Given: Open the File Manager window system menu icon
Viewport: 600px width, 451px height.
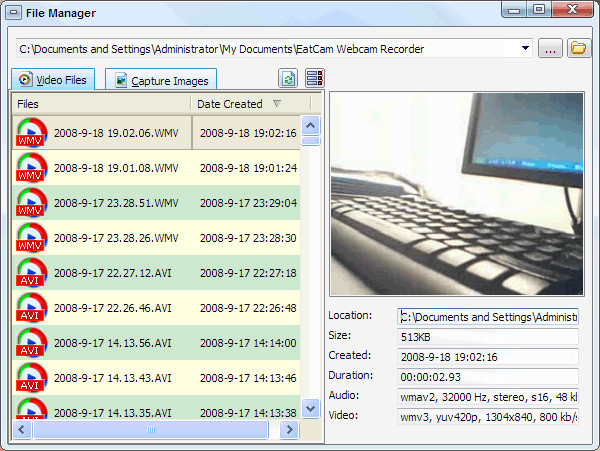Looking at the screenshot, I should point(13,13).
